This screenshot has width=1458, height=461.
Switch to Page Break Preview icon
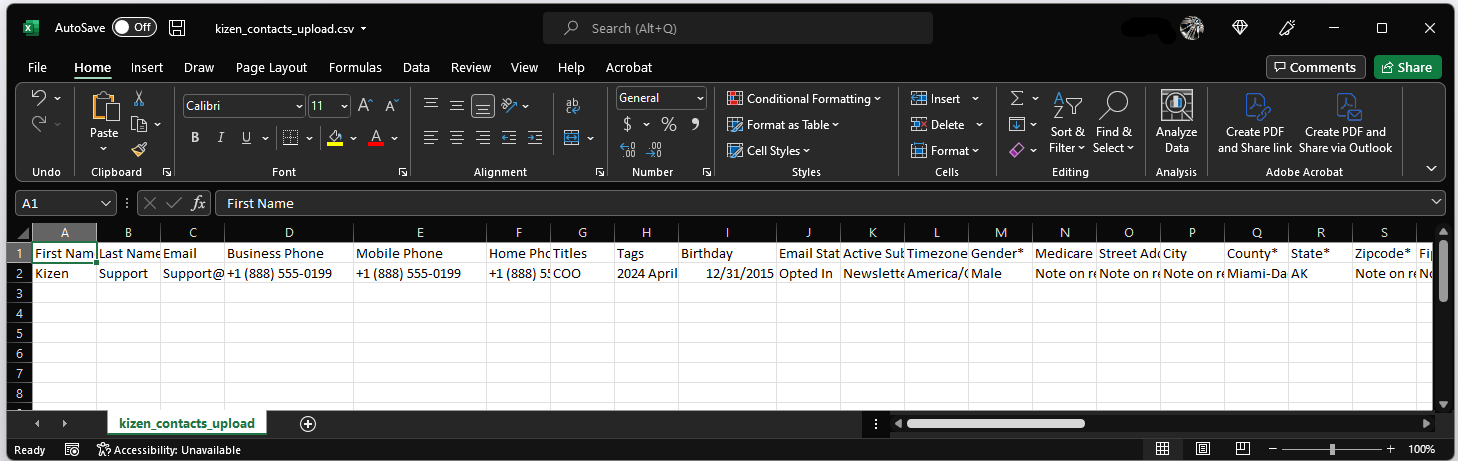[1241, 449]
